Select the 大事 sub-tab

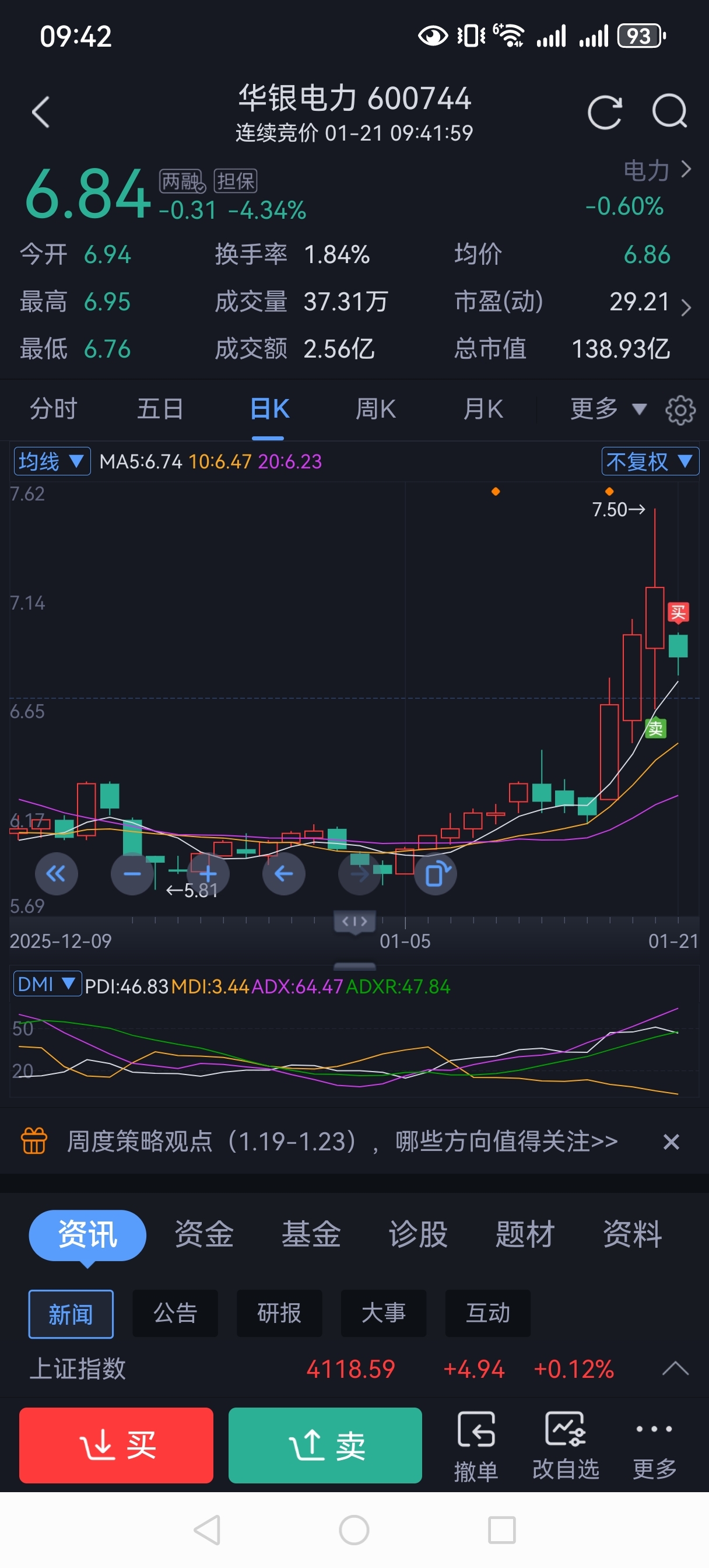[384, 1314]
